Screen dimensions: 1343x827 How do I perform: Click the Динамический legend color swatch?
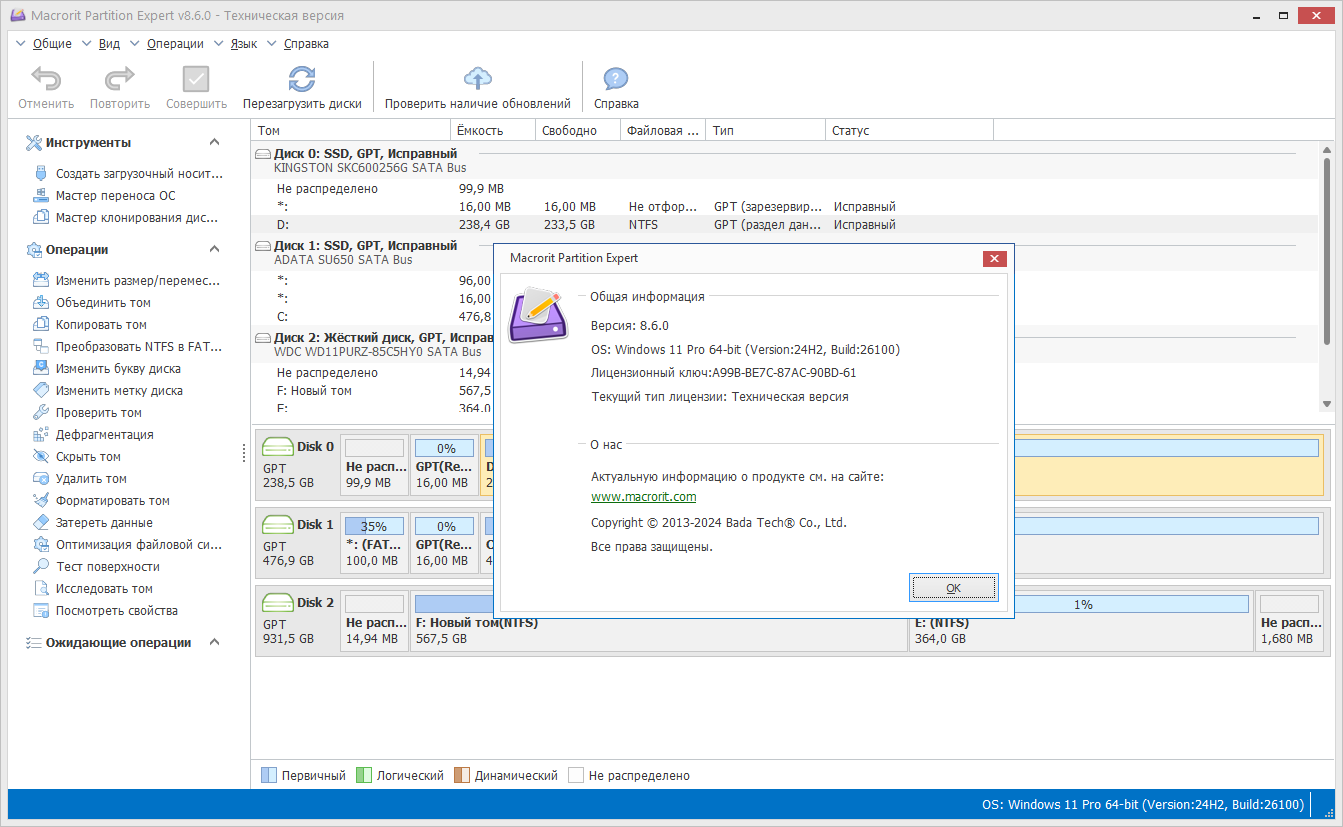point(462,776)
